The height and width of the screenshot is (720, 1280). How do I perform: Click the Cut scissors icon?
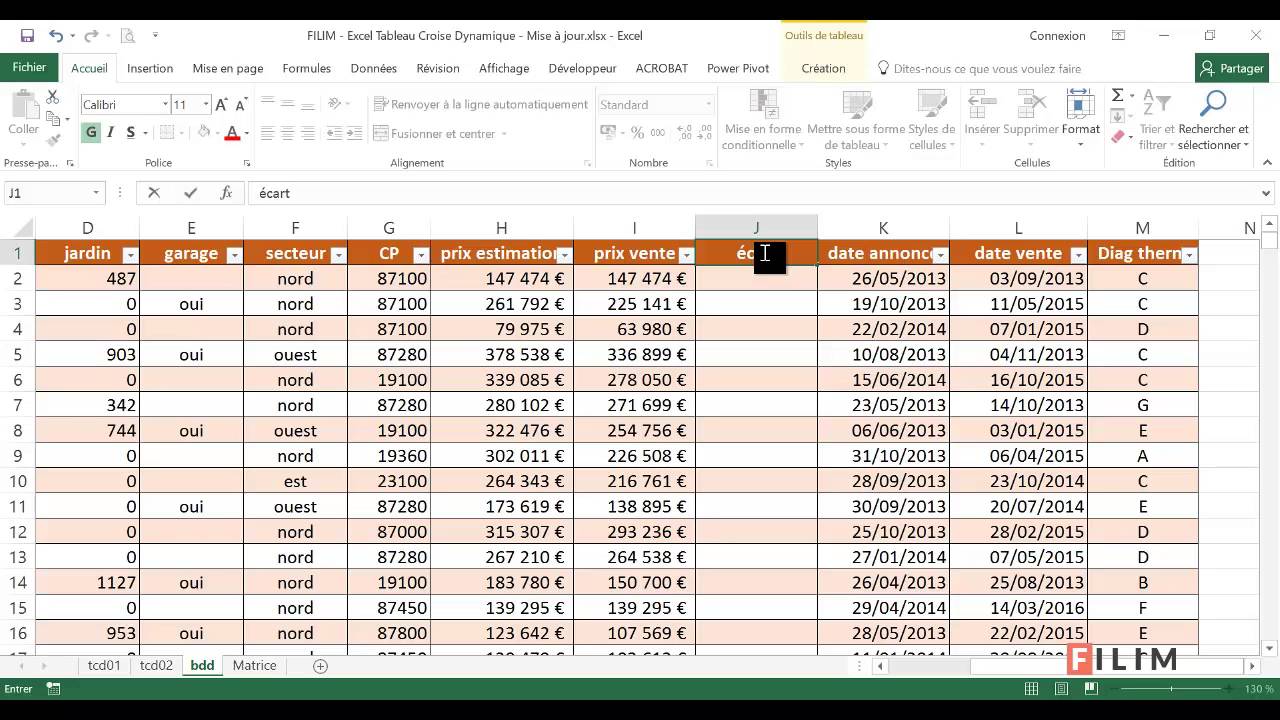point(53,98)
